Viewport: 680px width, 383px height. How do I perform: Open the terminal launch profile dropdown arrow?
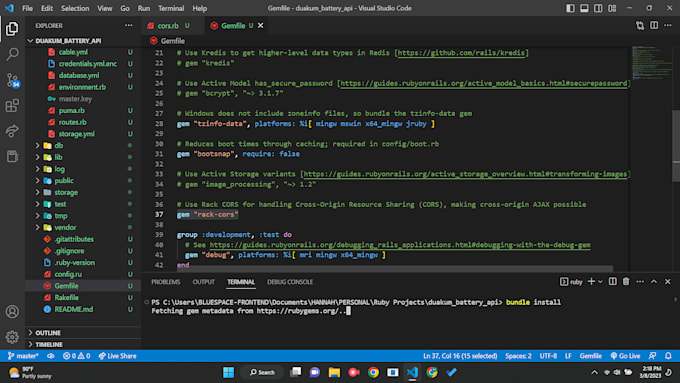coord(600,282)
